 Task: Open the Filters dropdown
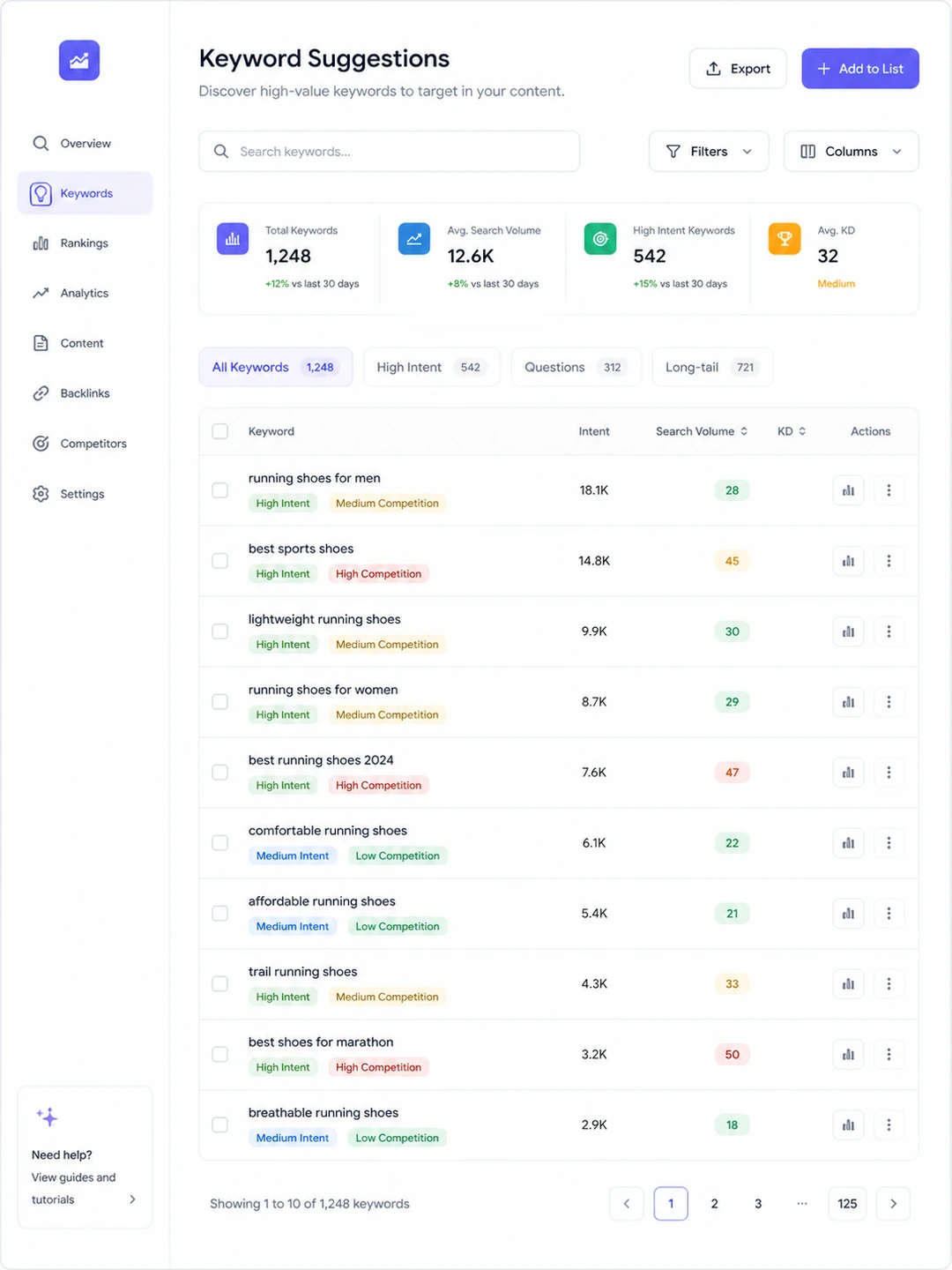pyautogui.click(x=709, y=152)
